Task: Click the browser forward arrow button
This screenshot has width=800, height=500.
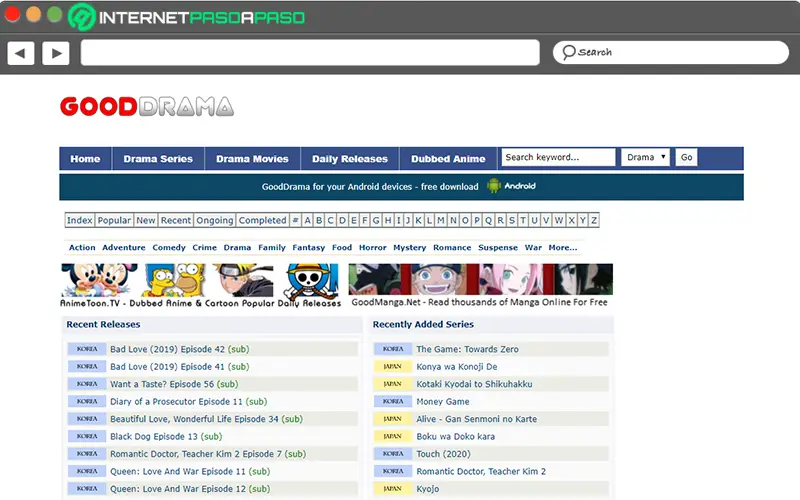Action: click(x=56, y=53)
